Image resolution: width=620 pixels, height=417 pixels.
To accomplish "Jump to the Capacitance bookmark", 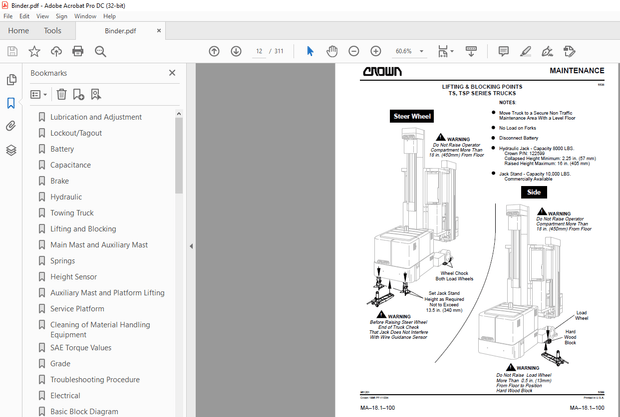I will coord(70,165).
